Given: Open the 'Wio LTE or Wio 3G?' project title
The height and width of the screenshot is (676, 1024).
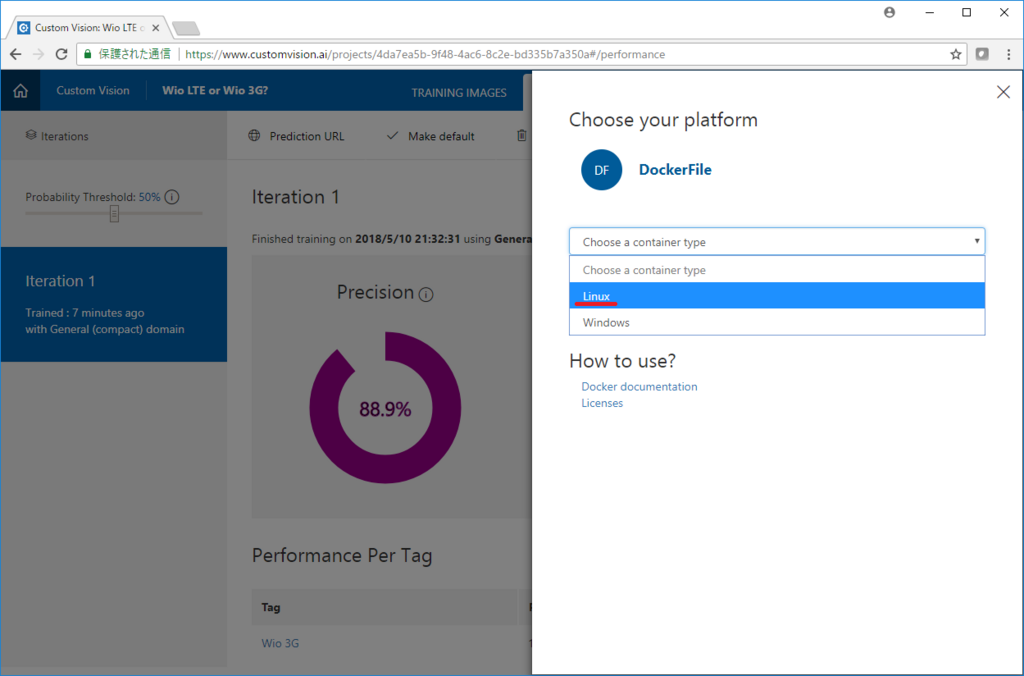Looking at the screenshot, I should (215, 91).
